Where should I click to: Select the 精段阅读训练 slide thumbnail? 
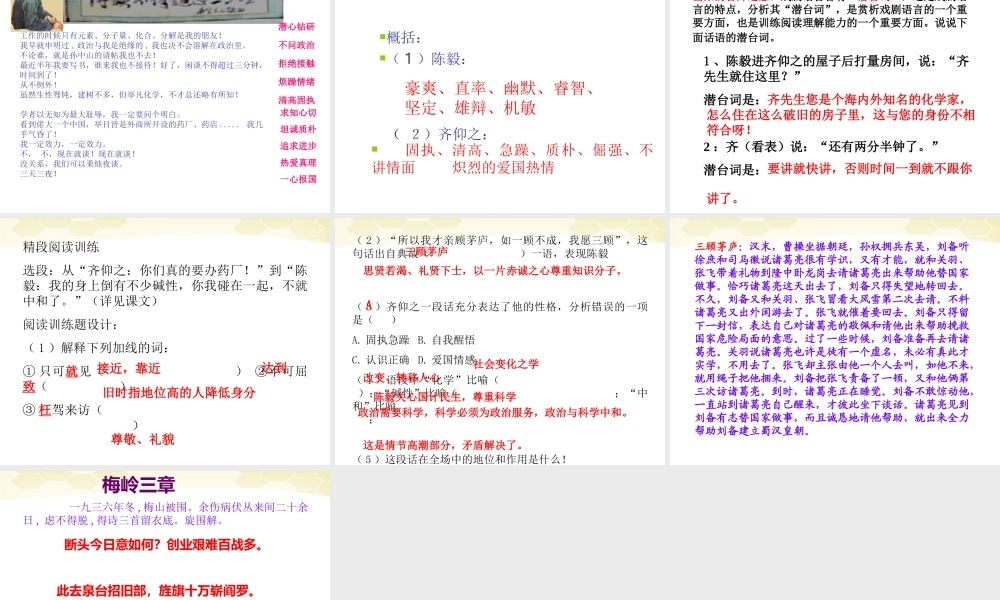pyautogui.click(x=165, y=341)
